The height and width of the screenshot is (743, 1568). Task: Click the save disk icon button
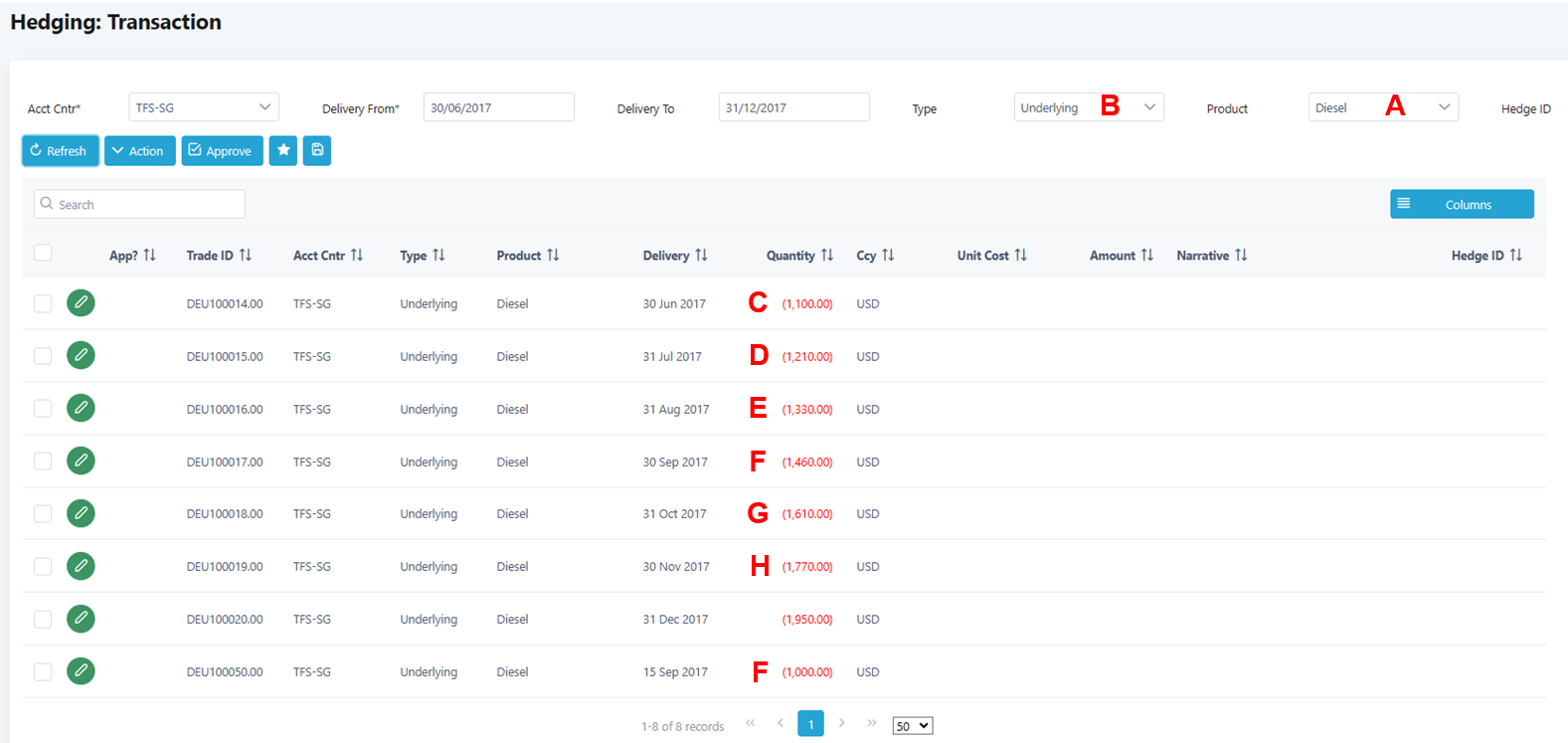(x=317, y=150)
